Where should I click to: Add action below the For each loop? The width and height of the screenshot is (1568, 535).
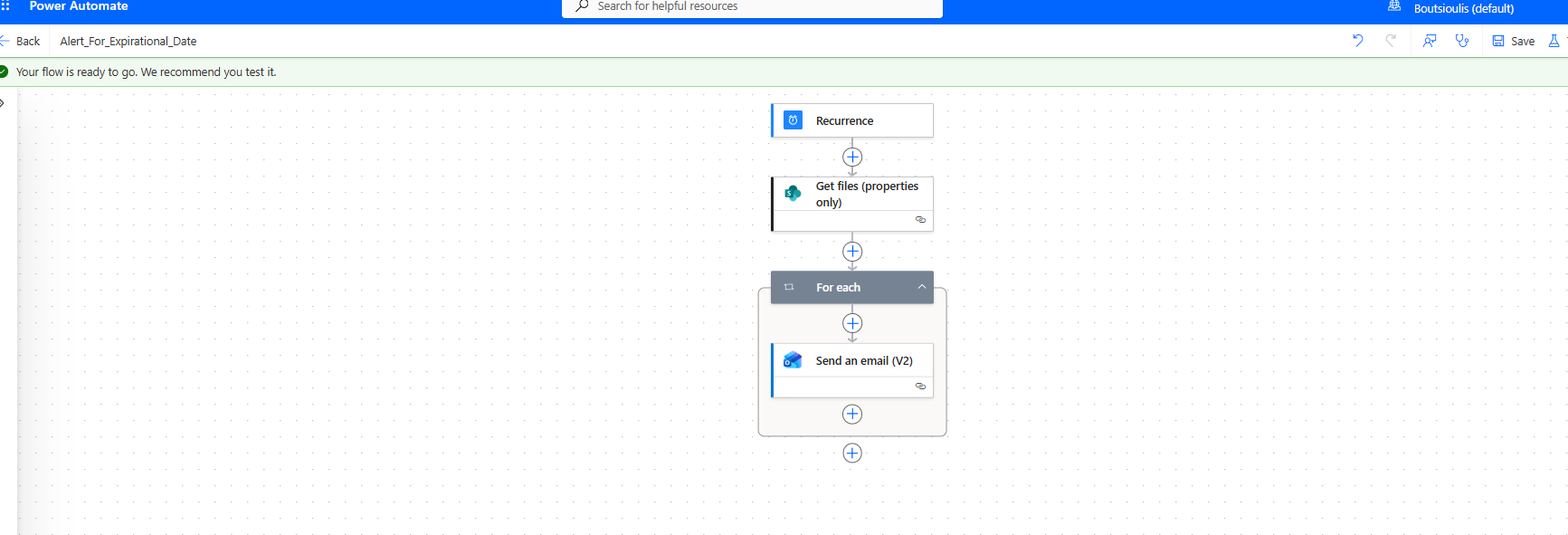[x=852, y=454]
